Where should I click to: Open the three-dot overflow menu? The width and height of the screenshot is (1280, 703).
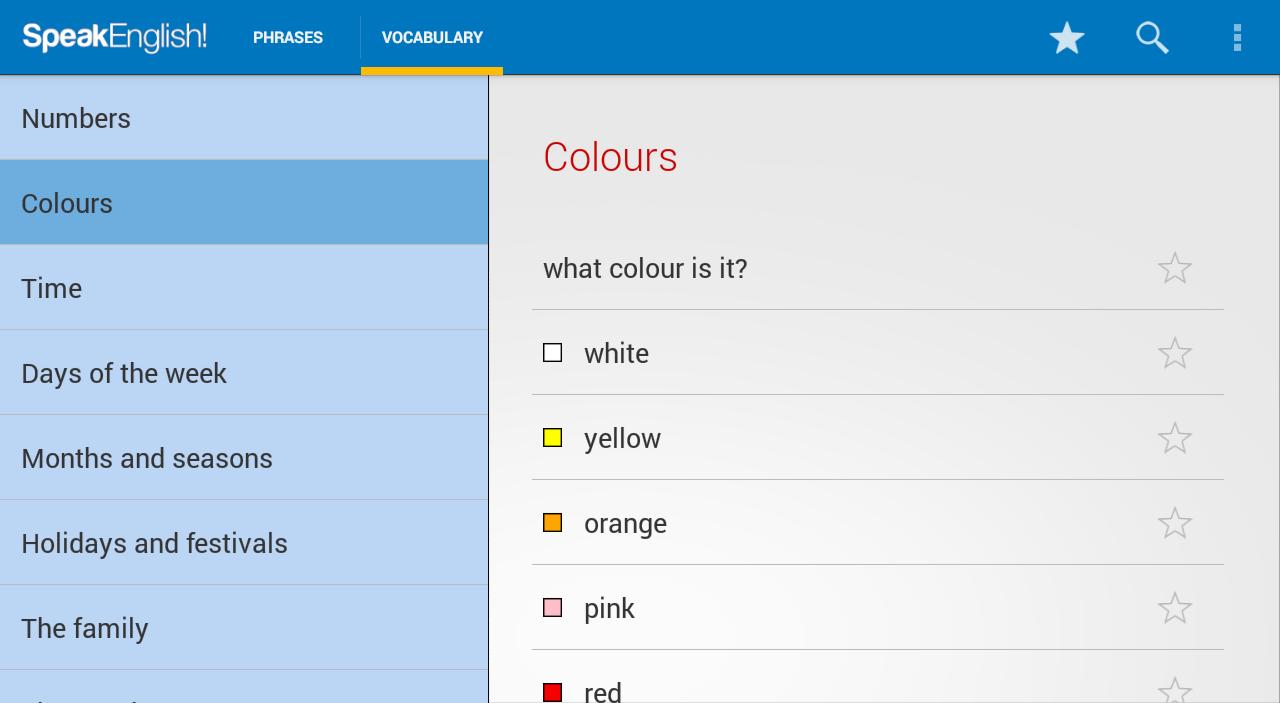(1237, 38)
